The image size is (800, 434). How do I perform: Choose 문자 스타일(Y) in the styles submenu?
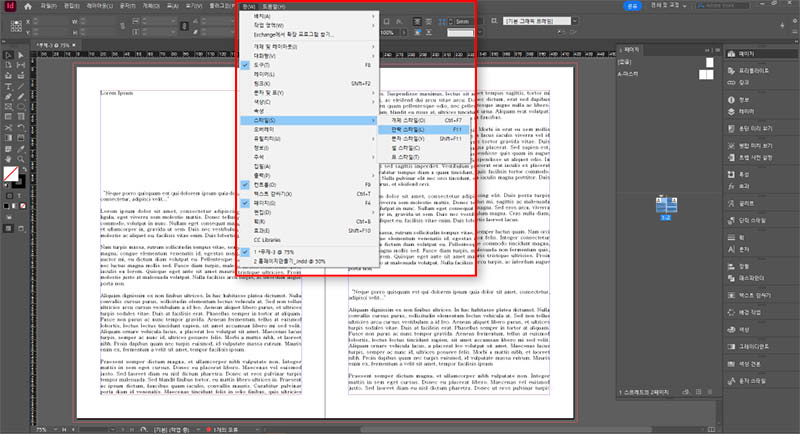pyautogui.click(x=423, y=139)
